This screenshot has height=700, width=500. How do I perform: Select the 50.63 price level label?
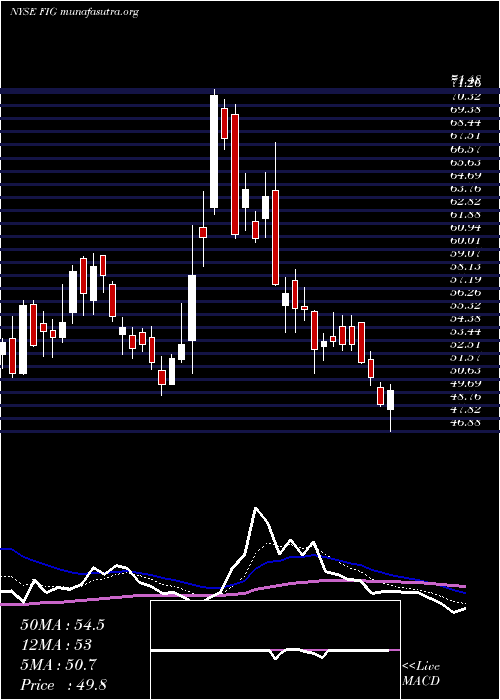pos(466,371)
